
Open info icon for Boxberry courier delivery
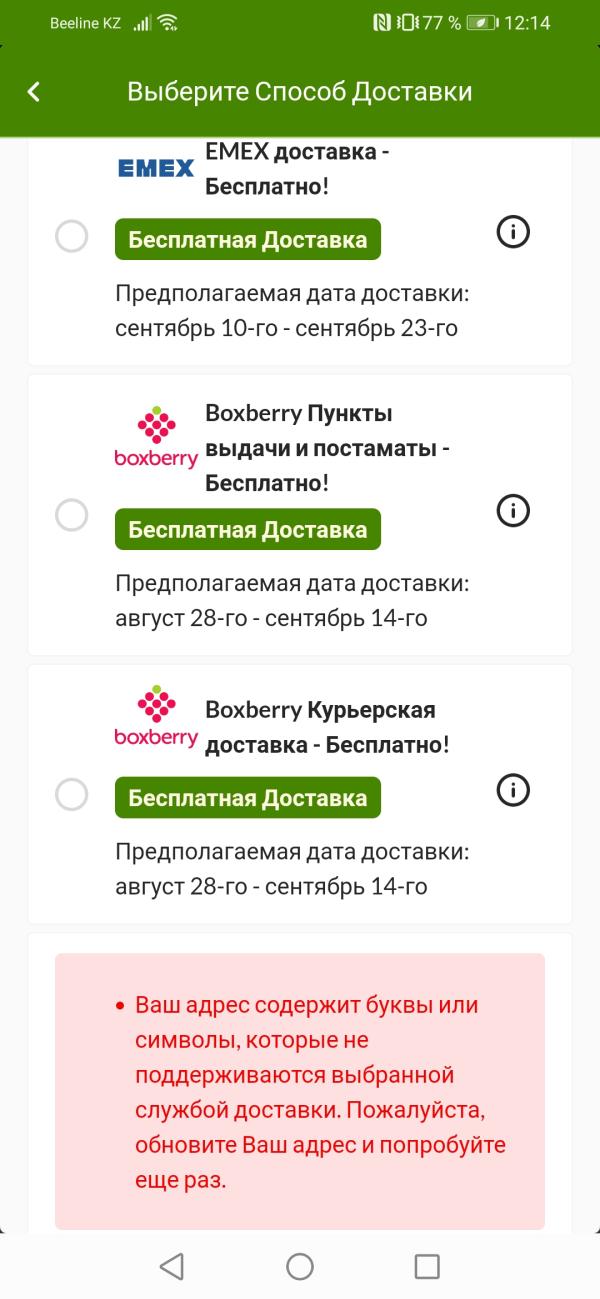(513, 790)
